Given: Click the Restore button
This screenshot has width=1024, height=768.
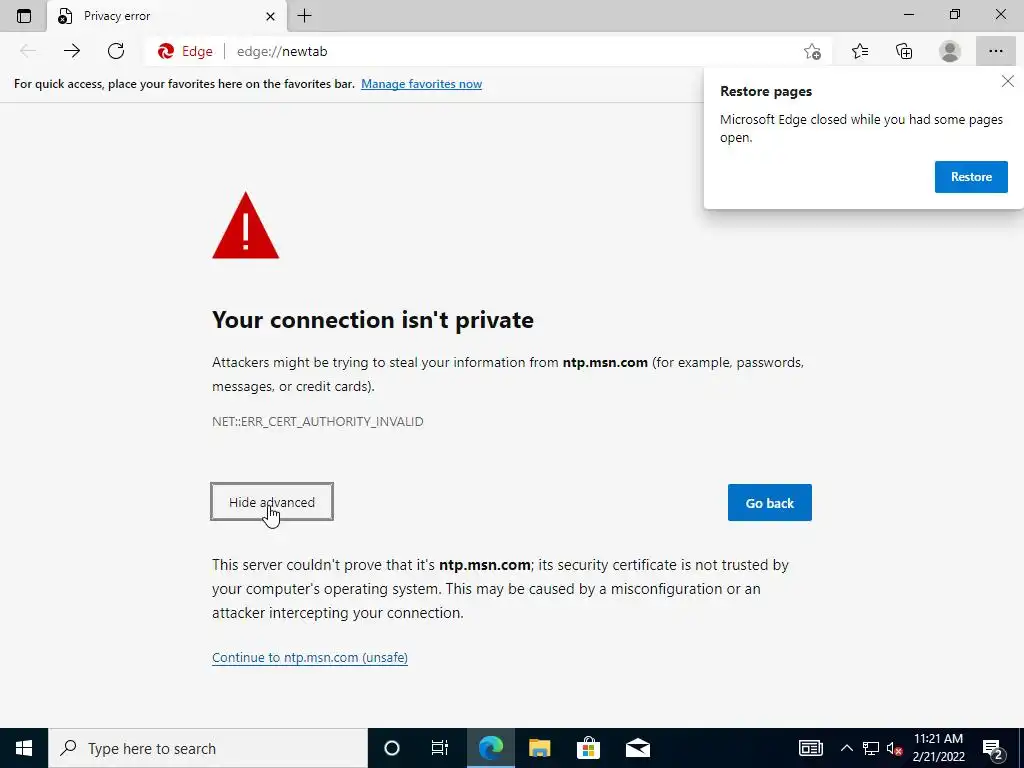Looking at the screenshot, I should point(971,177).
